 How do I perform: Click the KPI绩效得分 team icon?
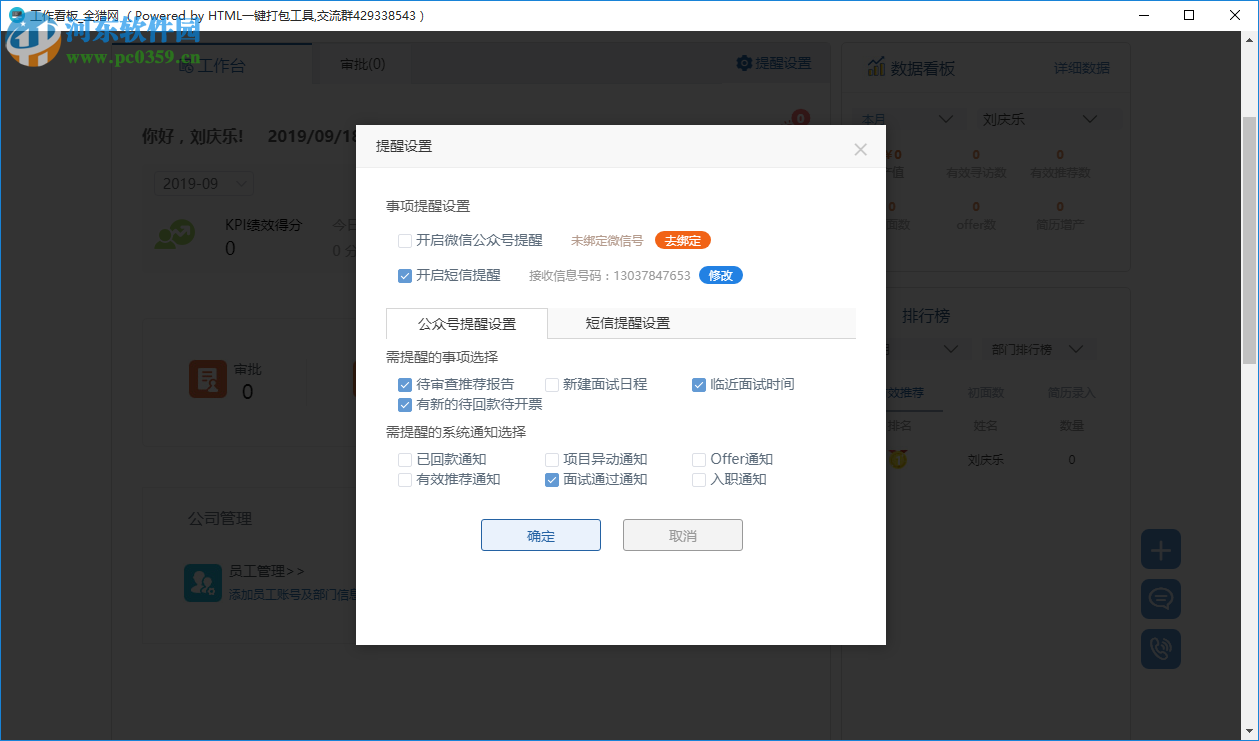(175, 236)
